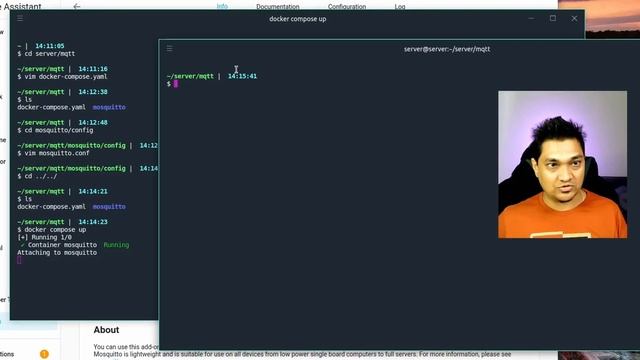Open hamburger menu in server@server terminal window
Viewport: 640px width, 360px height.
click(169, 49)
